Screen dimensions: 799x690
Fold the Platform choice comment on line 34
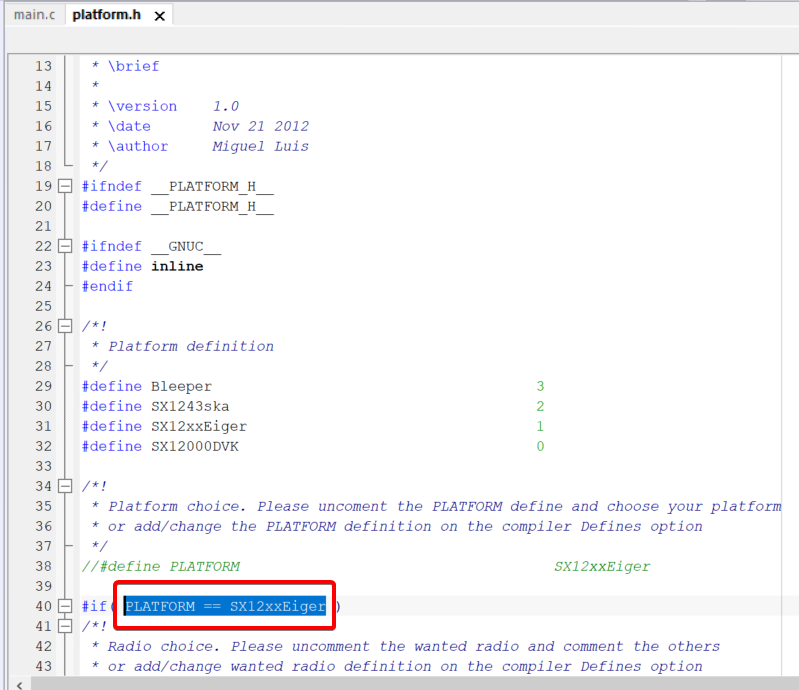coord(66,486)
